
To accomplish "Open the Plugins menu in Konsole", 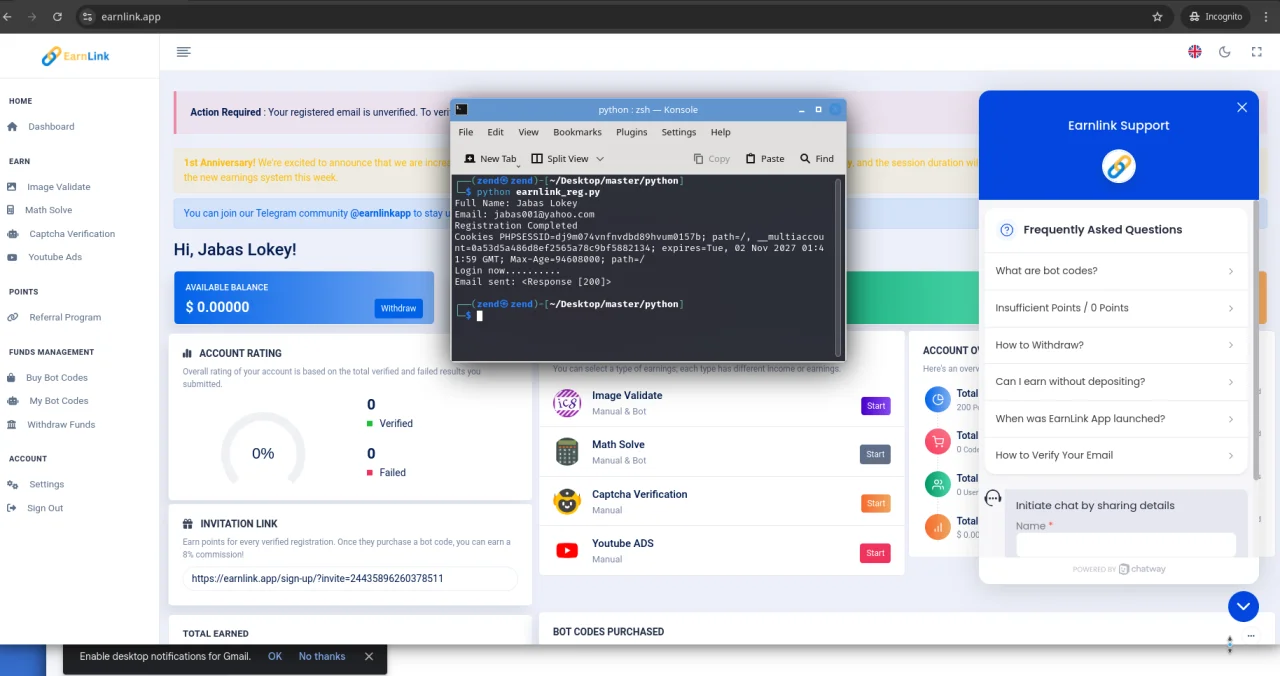I will pos(632,132).
